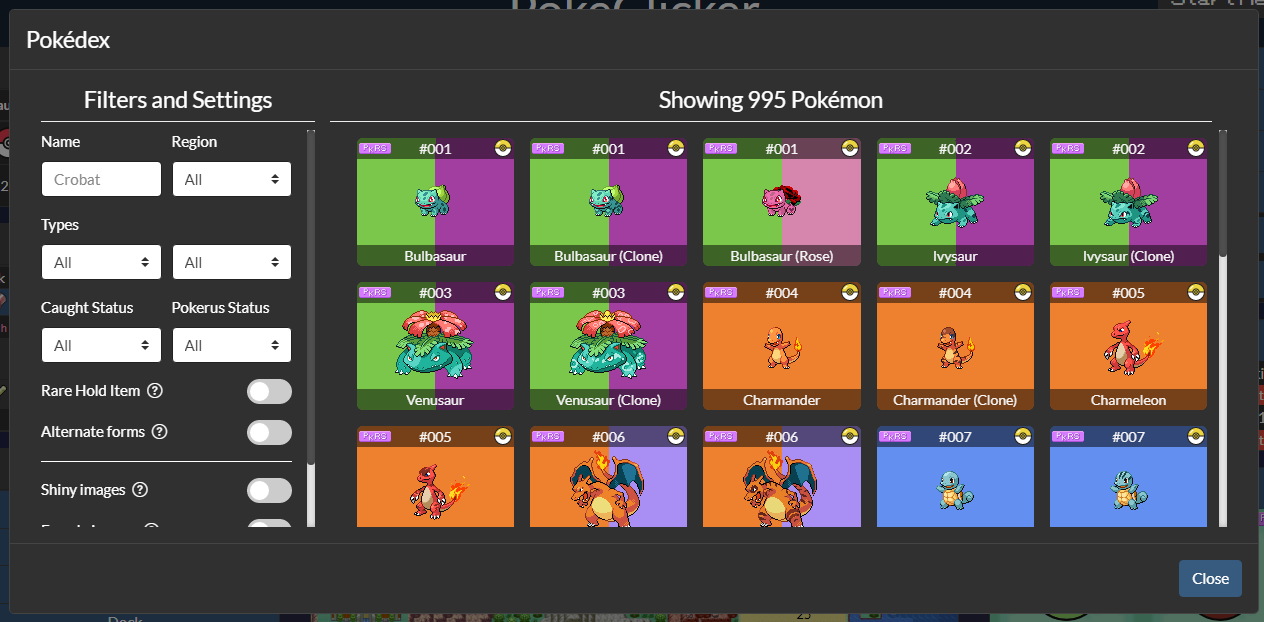Click the first Squirtle #007 card
The width and height of the screenshot is (1264, 622).
(x=955, y=476)
